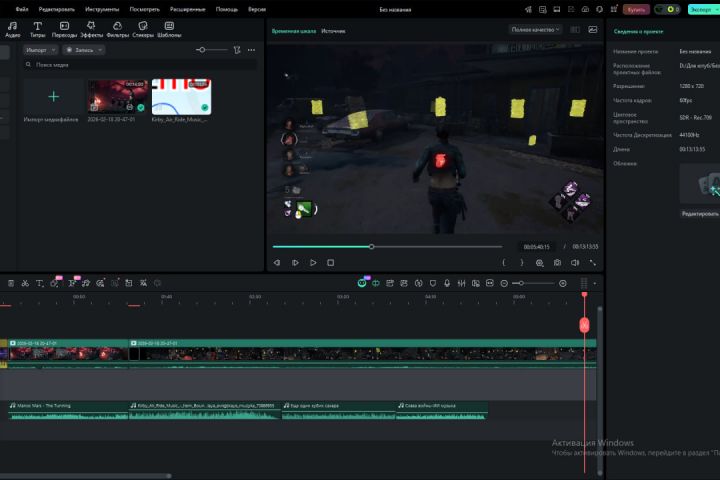Zoom out timeline with minus button
The image size is (720, 480).
point(504,283)
